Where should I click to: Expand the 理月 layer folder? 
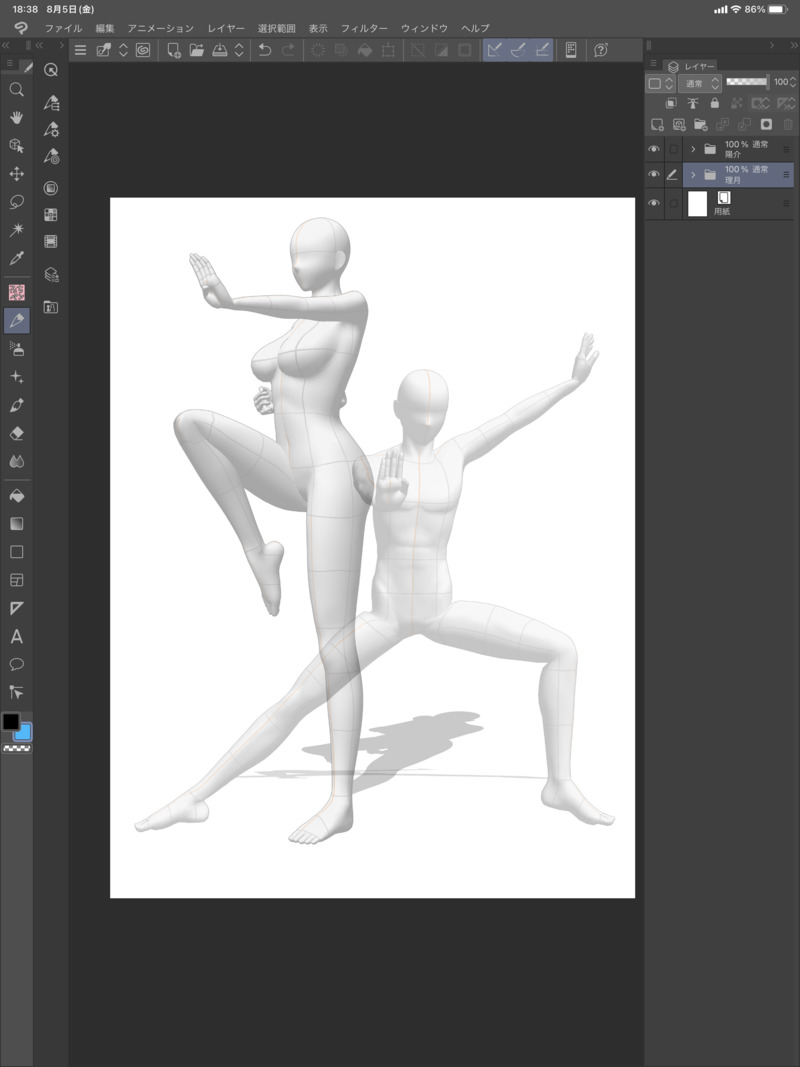coord(693,175)
